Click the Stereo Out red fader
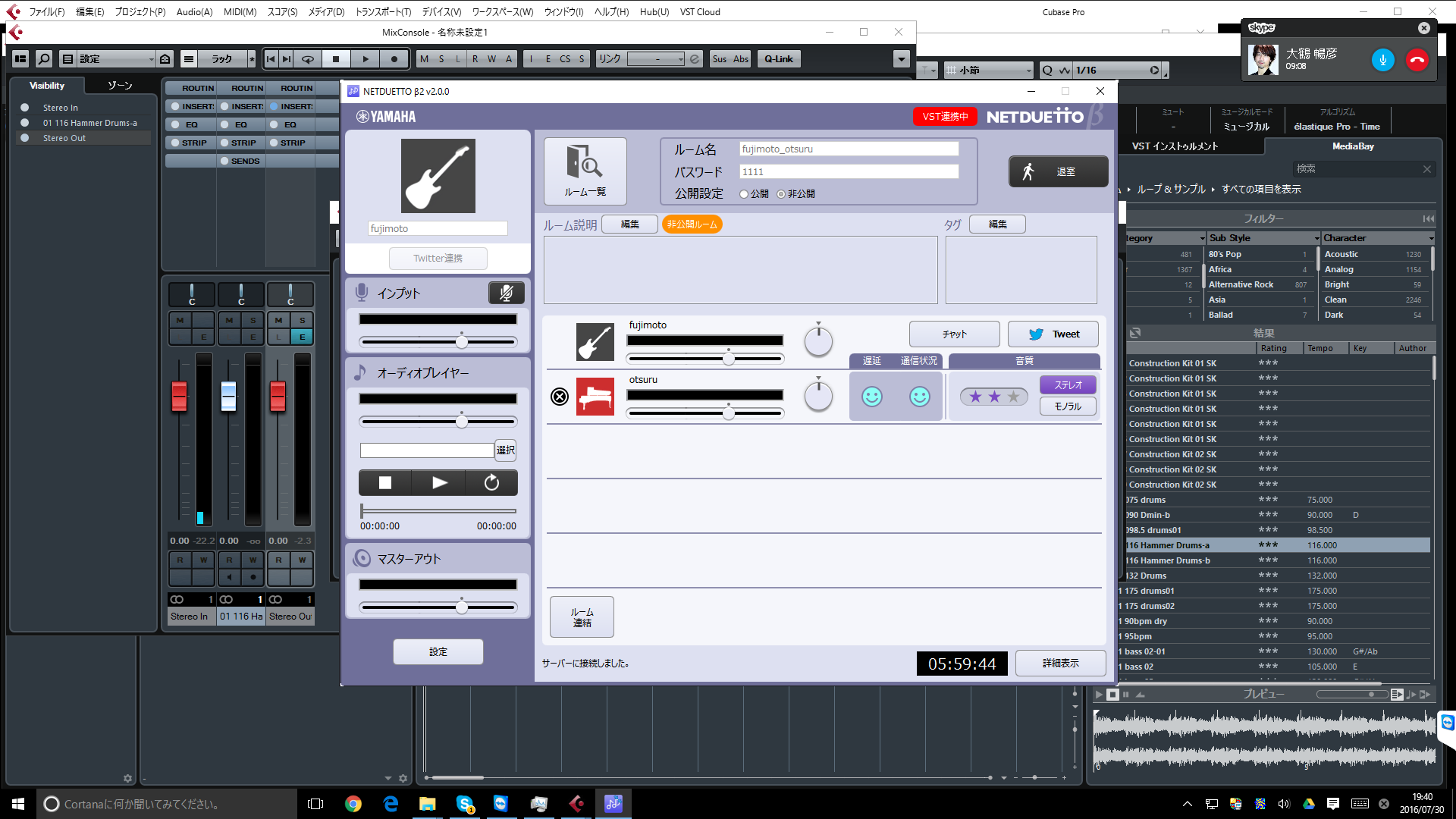Image resolution: width=1456 pixels, height=819 pixels. [278, 395]
